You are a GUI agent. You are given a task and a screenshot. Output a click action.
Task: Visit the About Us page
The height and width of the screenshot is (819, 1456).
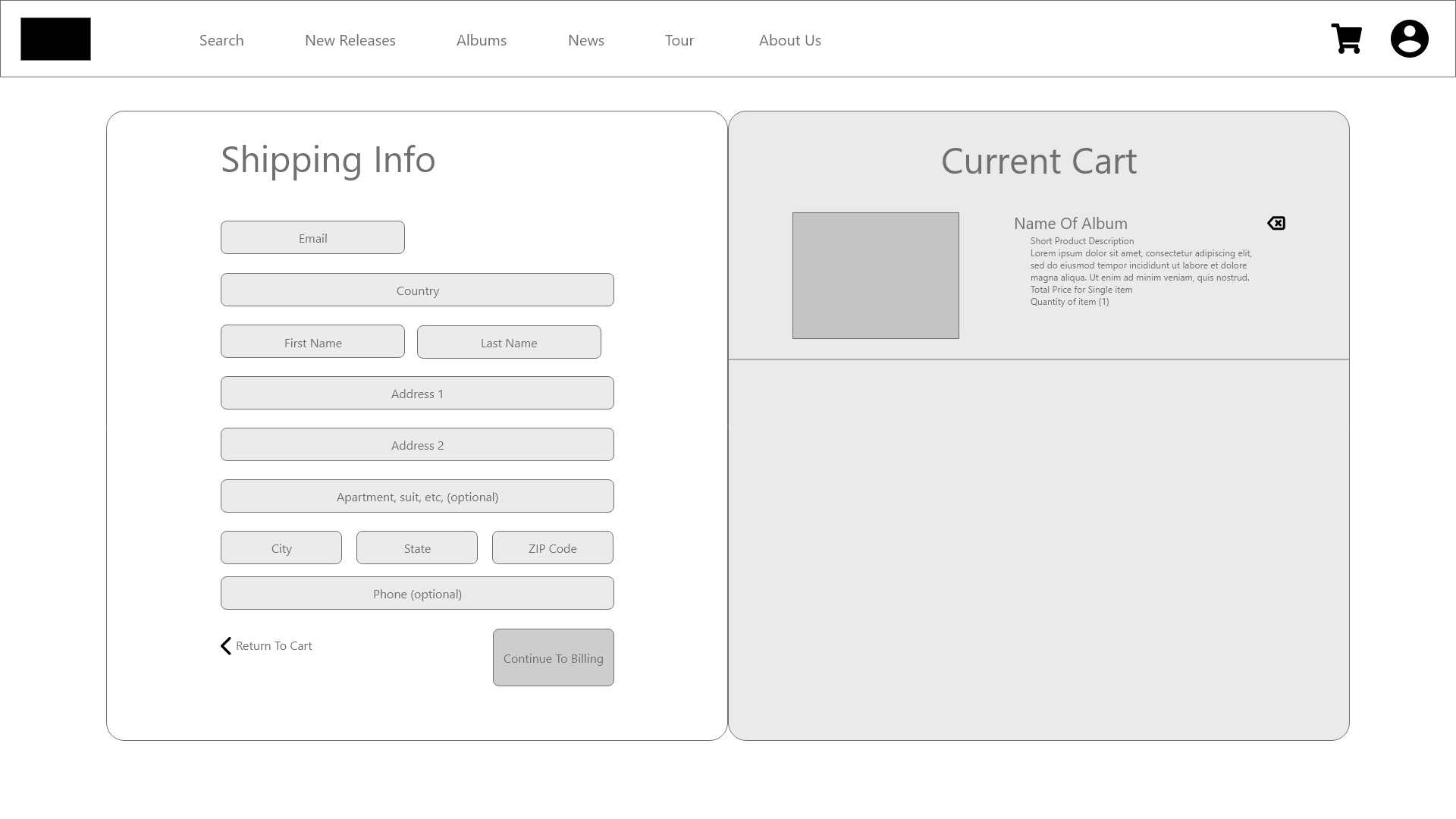(x=789, y=40)
